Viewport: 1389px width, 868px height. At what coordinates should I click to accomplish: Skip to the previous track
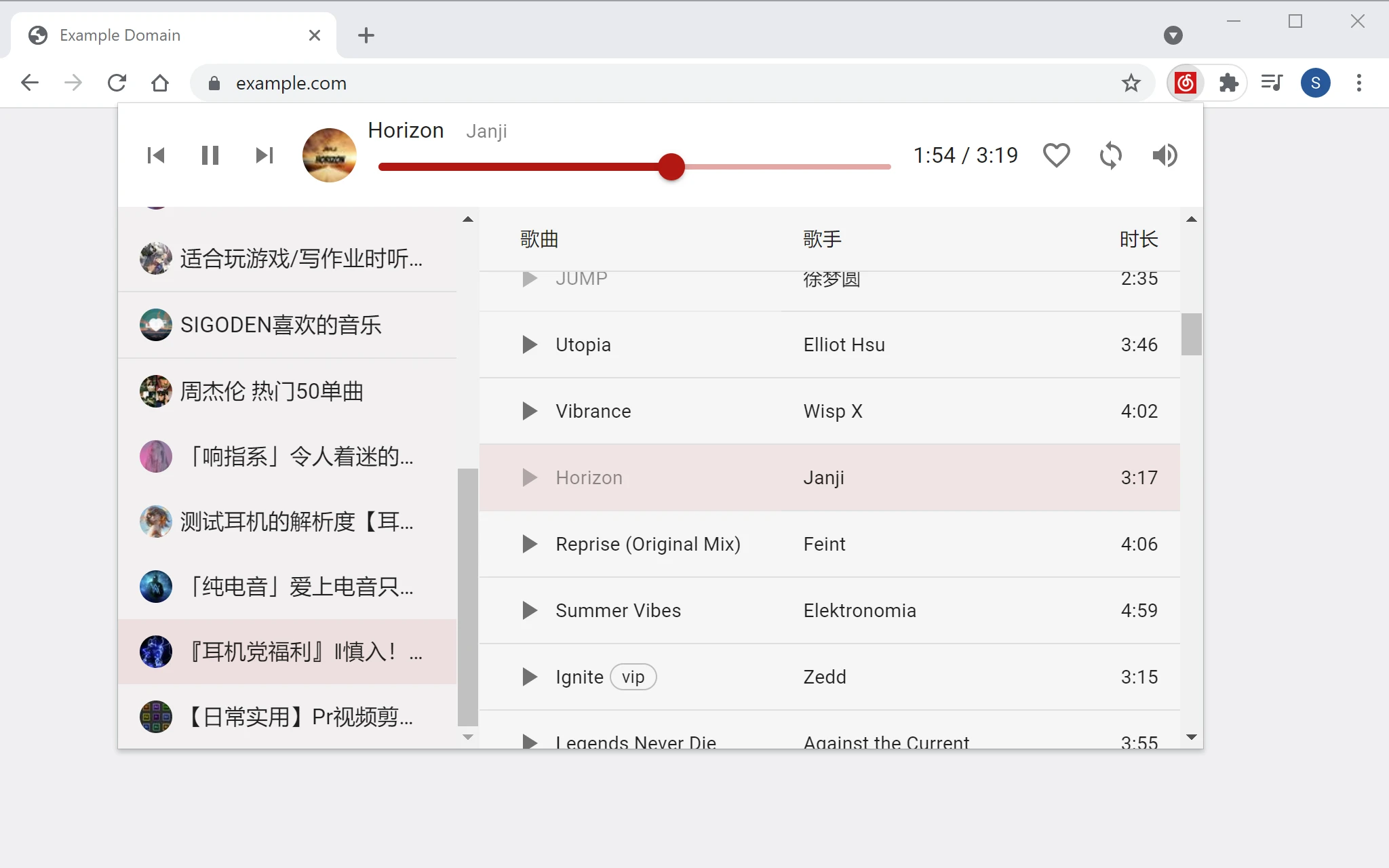156,155
